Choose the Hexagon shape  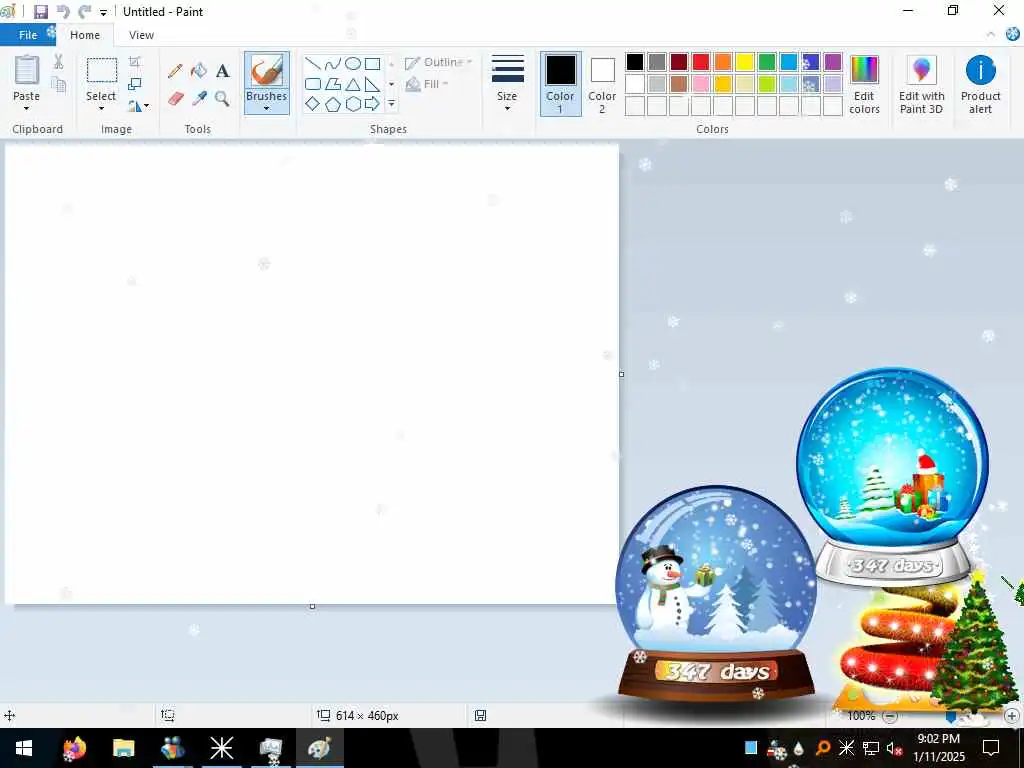tap(353, 104)
